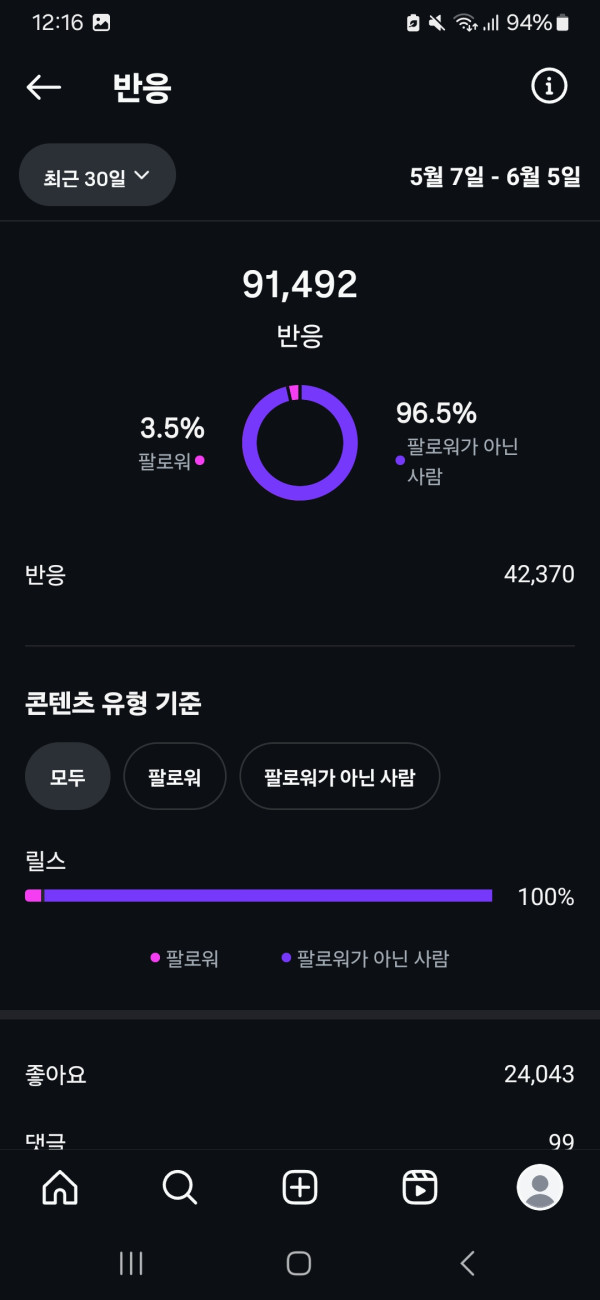Screen dimensions: 600x1300
Task: Tap the 반응 42,370 row
Action: point(300,575)
